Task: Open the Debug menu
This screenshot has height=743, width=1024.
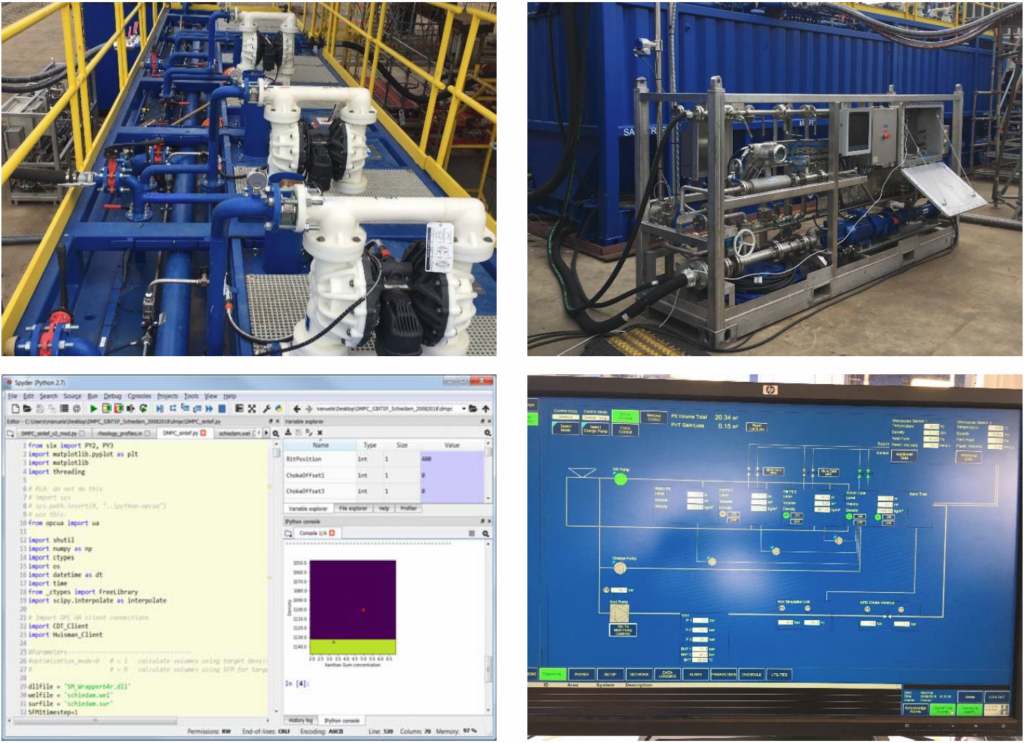Action: click(113, 396)
